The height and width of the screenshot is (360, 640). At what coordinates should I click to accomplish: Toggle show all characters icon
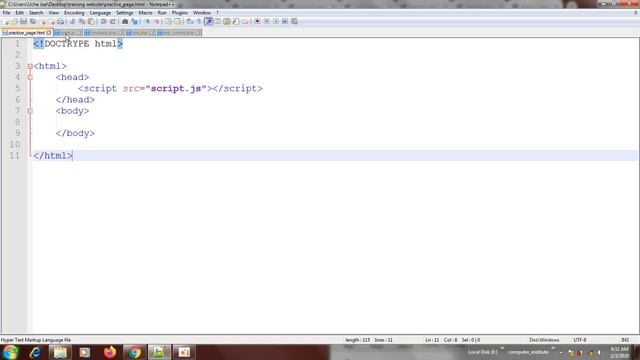click(x=199, y=21)
